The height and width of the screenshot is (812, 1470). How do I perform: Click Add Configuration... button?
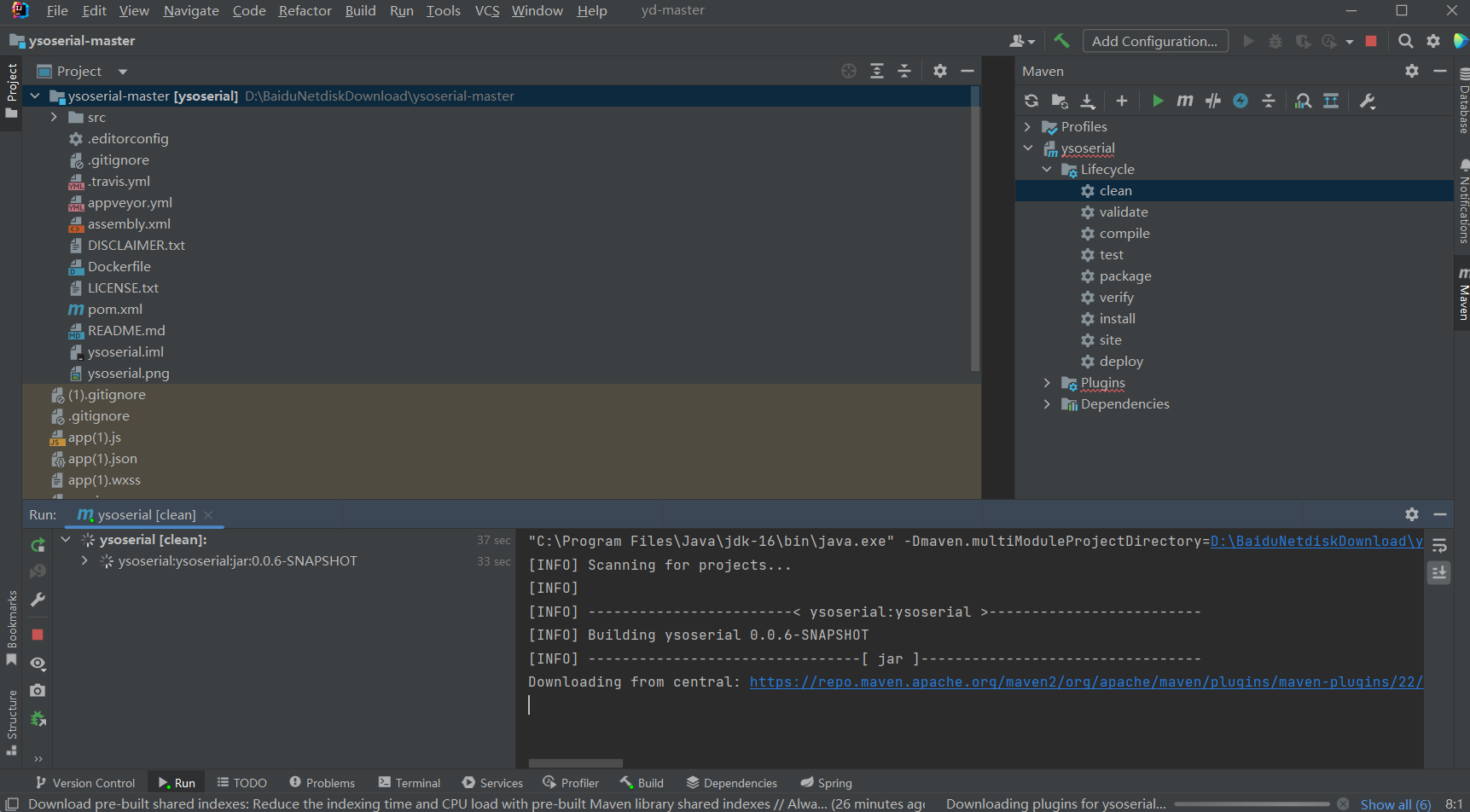(1155, 41)
